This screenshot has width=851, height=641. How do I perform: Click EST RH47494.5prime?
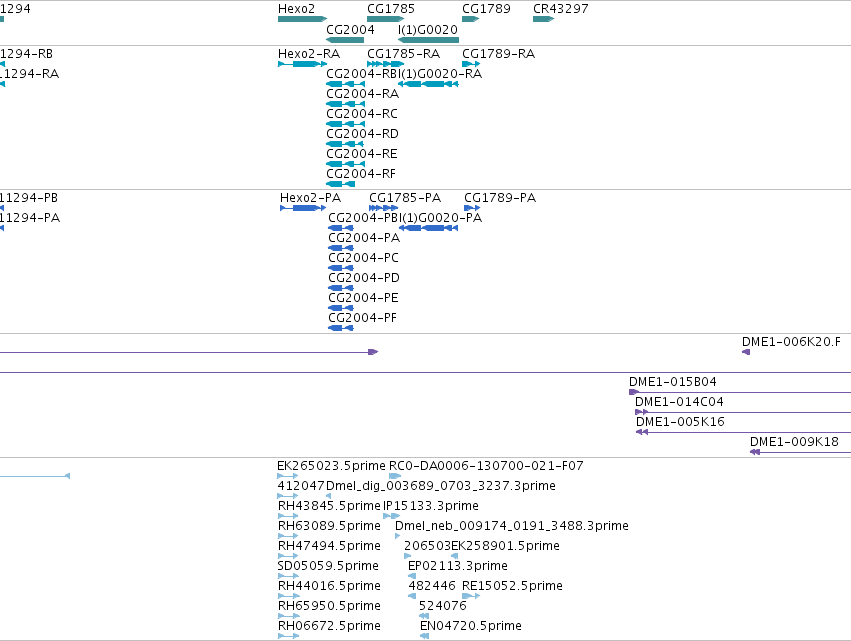point(329,547)
